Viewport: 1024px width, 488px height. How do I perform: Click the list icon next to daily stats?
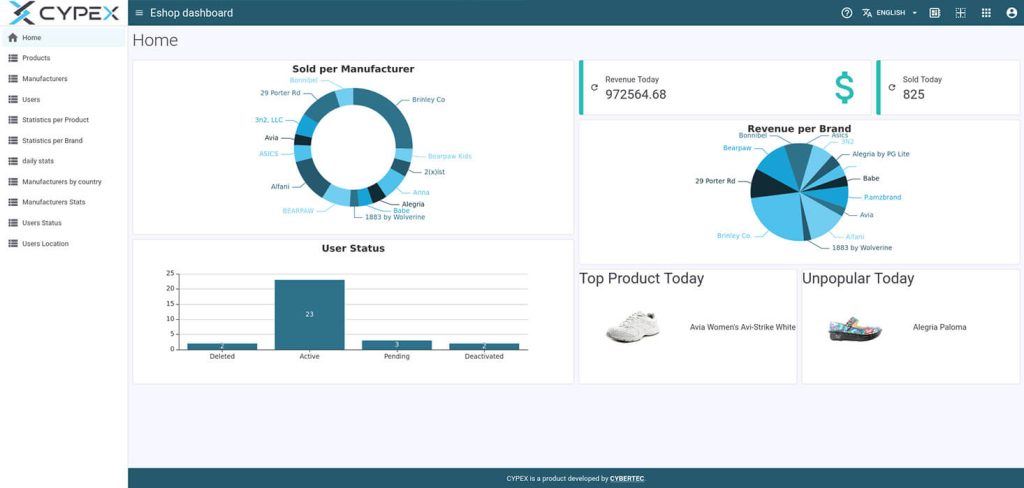(12, 161)
